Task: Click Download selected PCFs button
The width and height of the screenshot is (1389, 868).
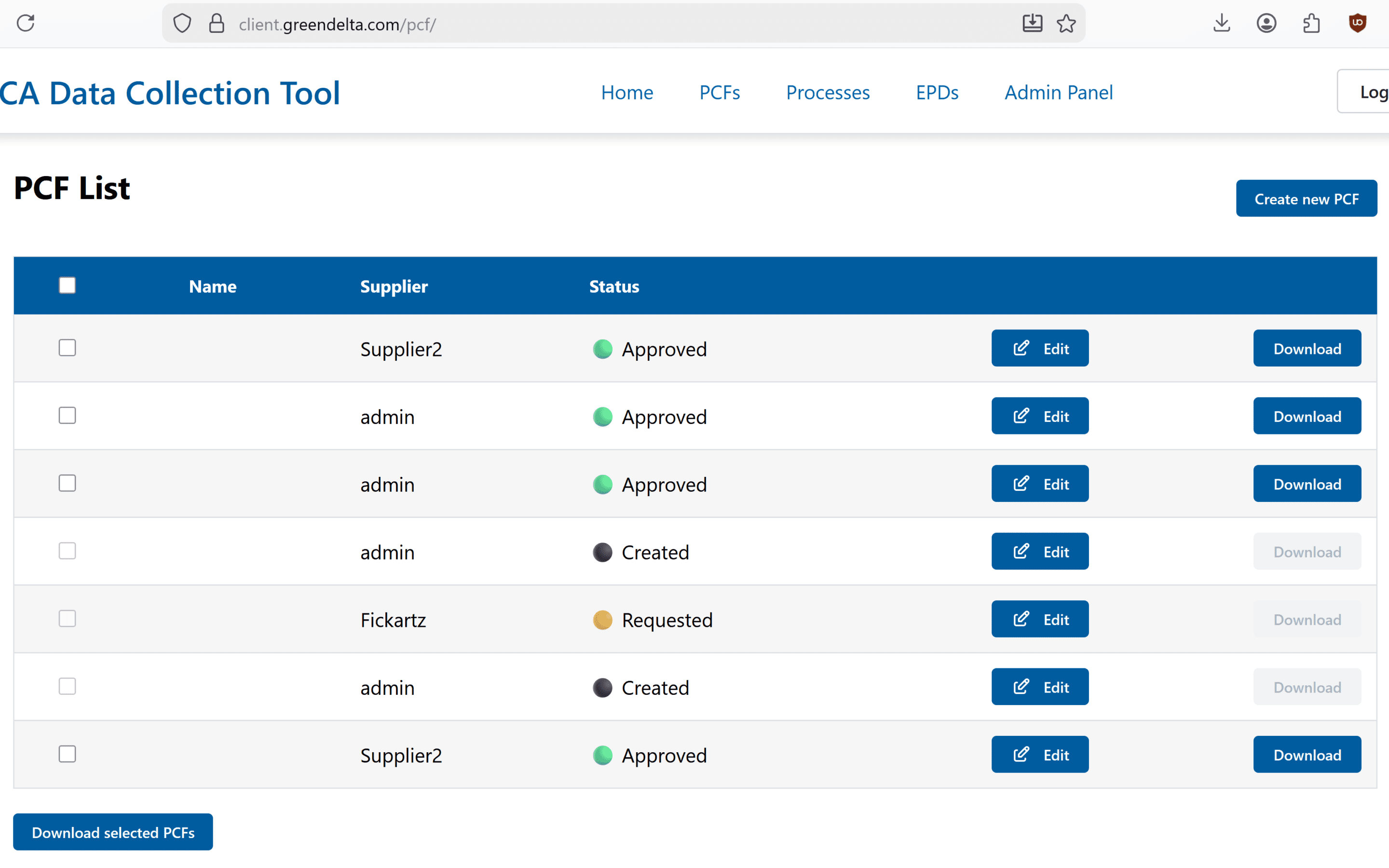Action: [x=113, y=832]
